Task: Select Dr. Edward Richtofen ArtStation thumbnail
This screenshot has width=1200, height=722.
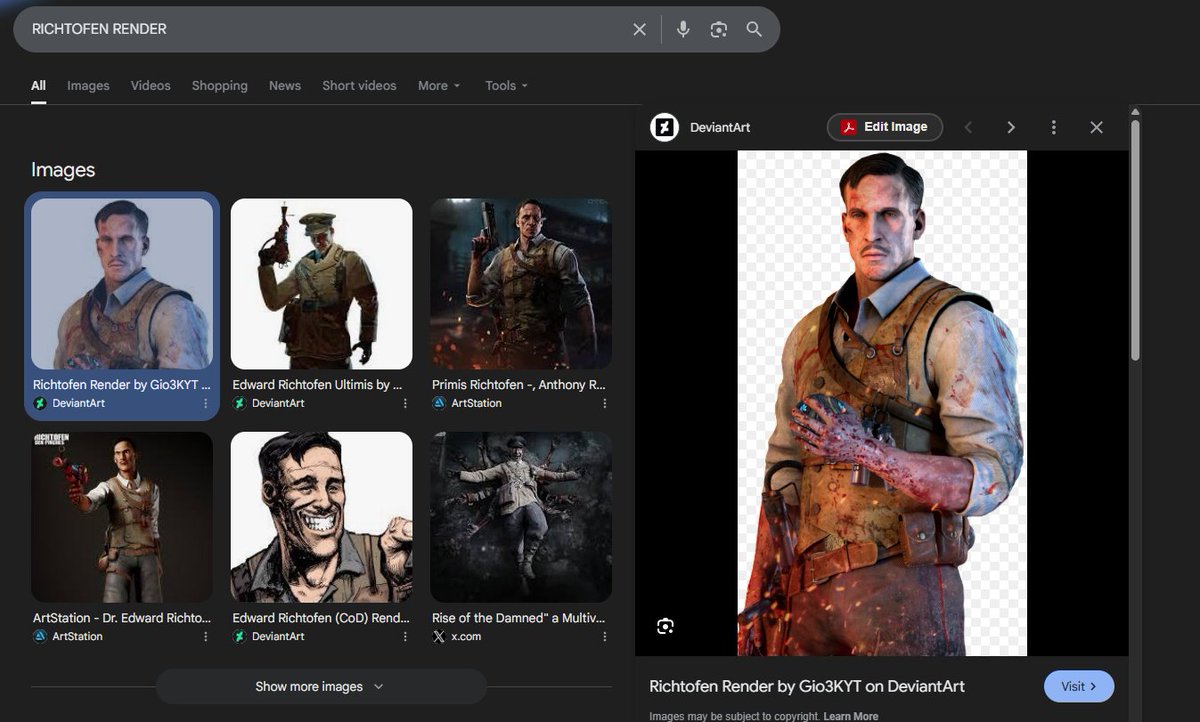Action: tap(122, 517)
